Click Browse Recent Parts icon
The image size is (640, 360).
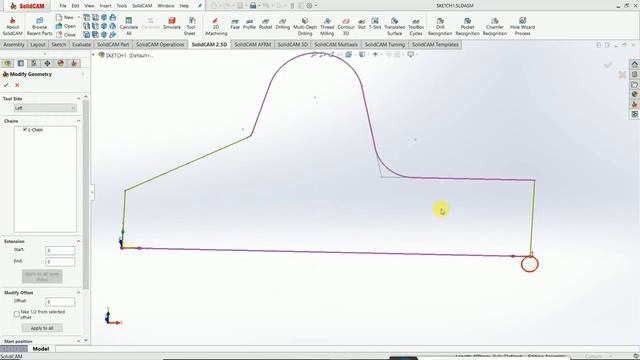pos(40,27)
